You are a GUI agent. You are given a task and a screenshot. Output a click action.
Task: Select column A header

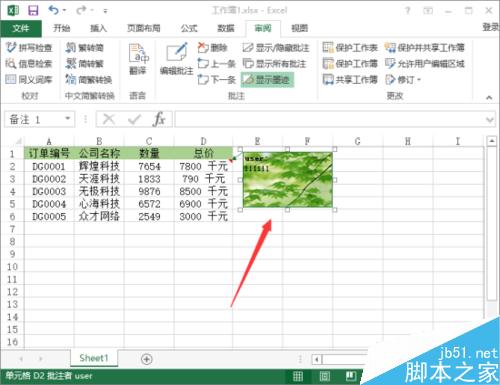(x=49, y=141)
